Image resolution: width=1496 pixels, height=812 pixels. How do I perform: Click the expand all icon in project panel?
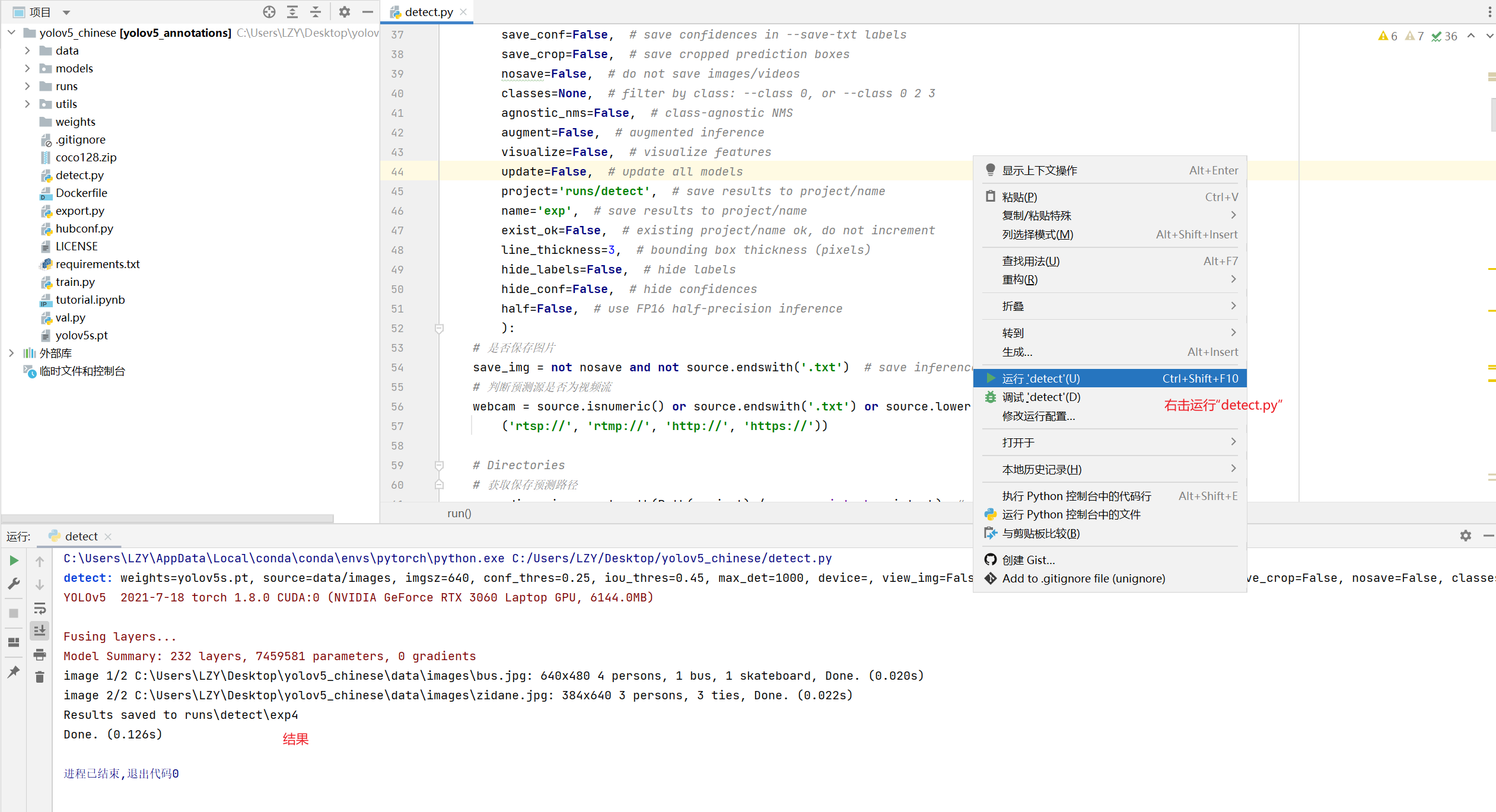(x=292, y=12)
